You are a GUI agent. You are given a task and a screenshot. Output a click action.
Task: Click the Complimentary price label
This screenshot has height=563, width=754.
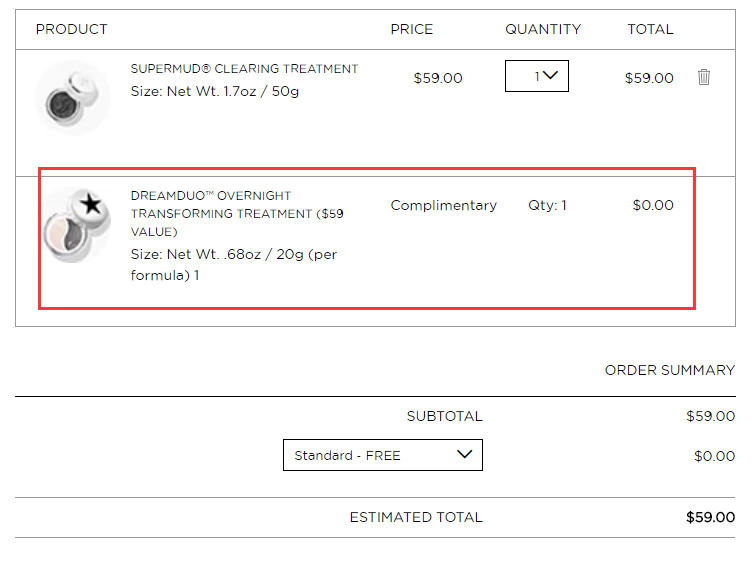(443, 205)
